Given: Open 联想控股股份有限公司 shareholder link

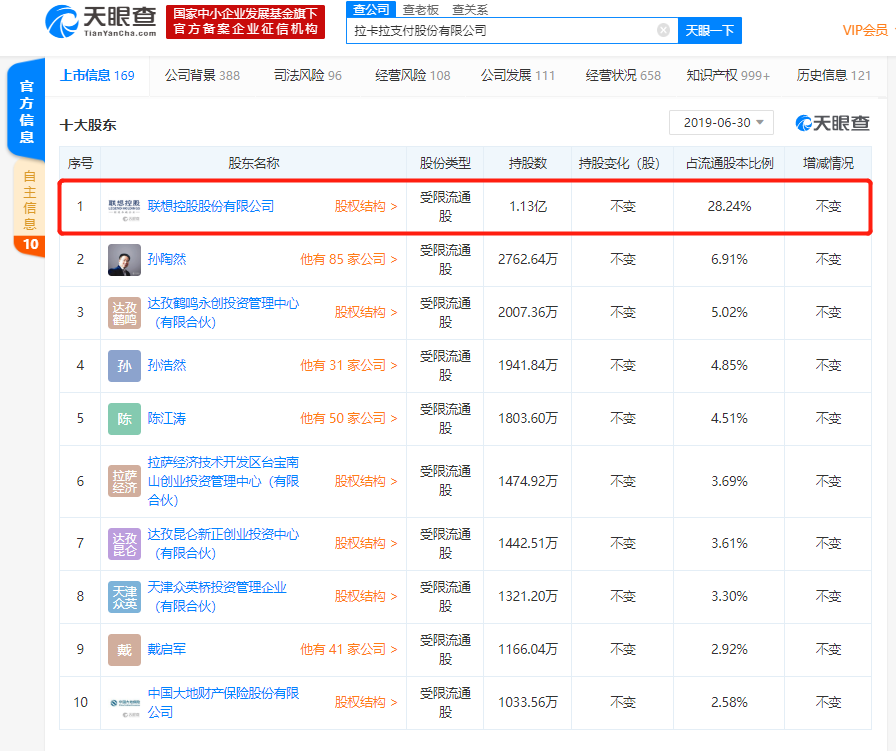Looking at the screenshot, I should tap(211, 206).
